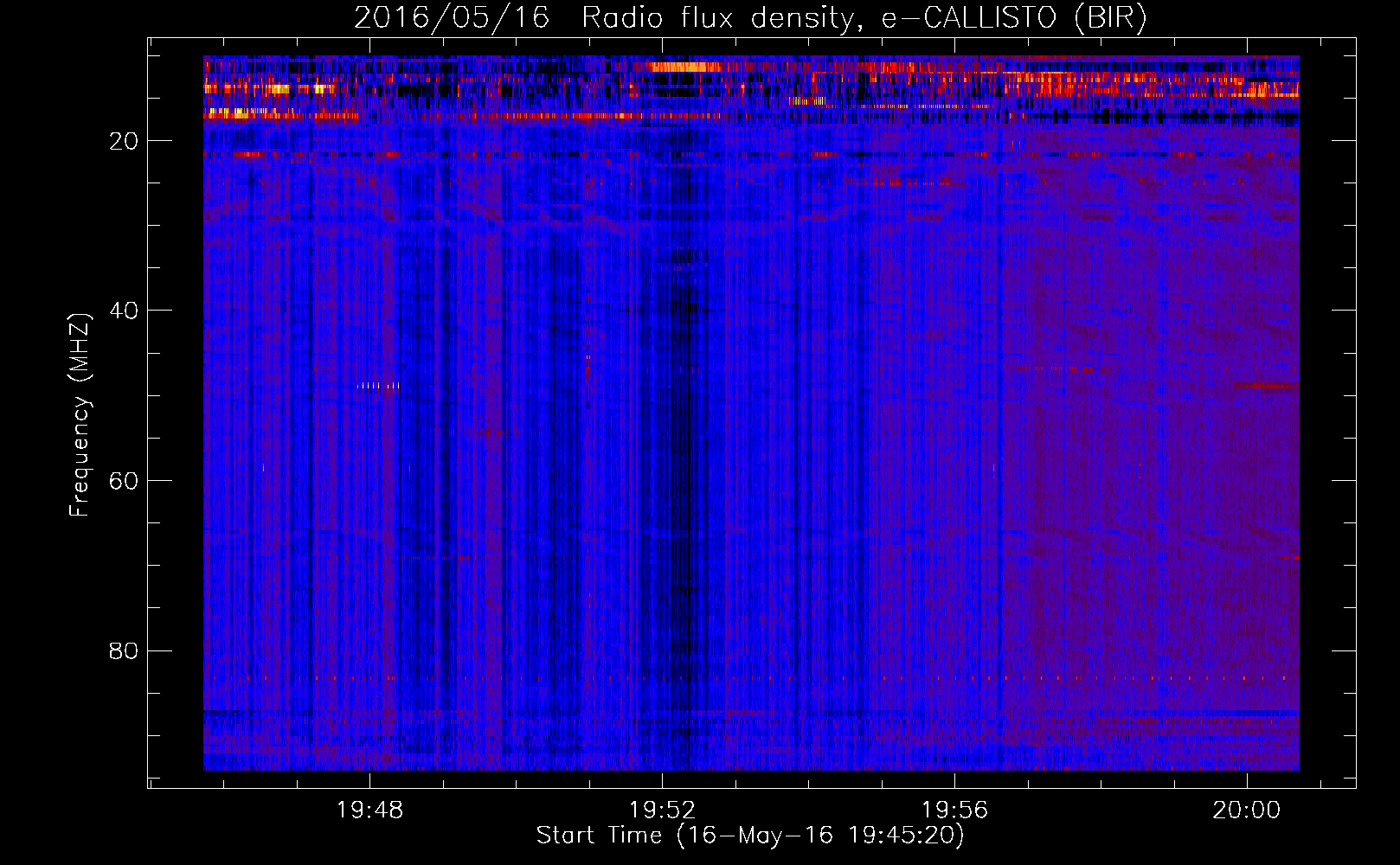The height and width of the screenshot is (865, 1400).
Task: Click the '60' frequency tick label
Action: point(124,482)
